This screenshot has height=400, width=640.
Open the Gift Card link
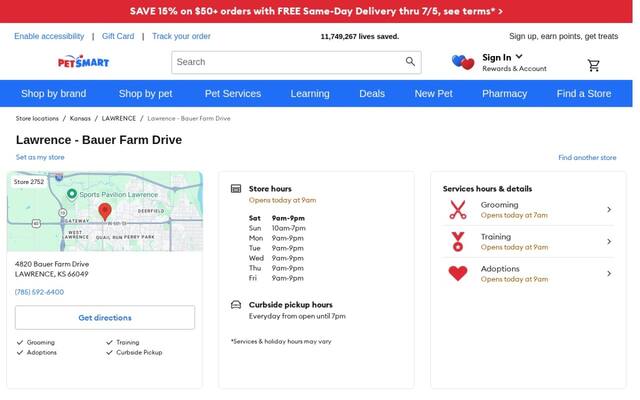click(118, 36)
